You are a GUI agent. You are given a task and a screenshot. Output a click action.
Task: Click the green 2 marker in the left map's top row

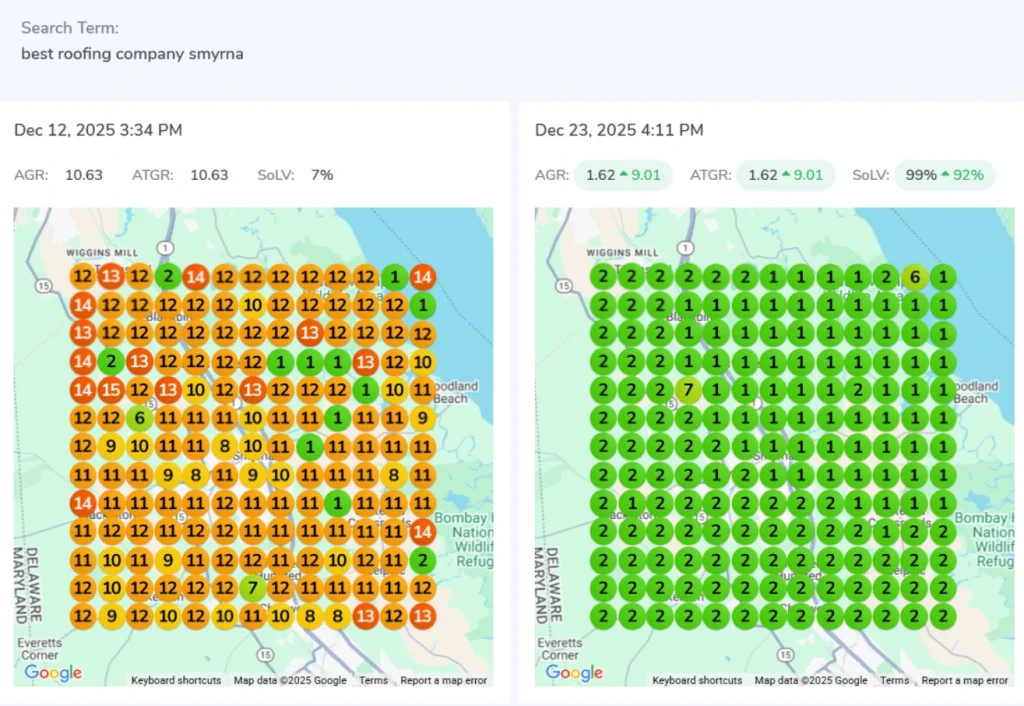tap(167, 278)
